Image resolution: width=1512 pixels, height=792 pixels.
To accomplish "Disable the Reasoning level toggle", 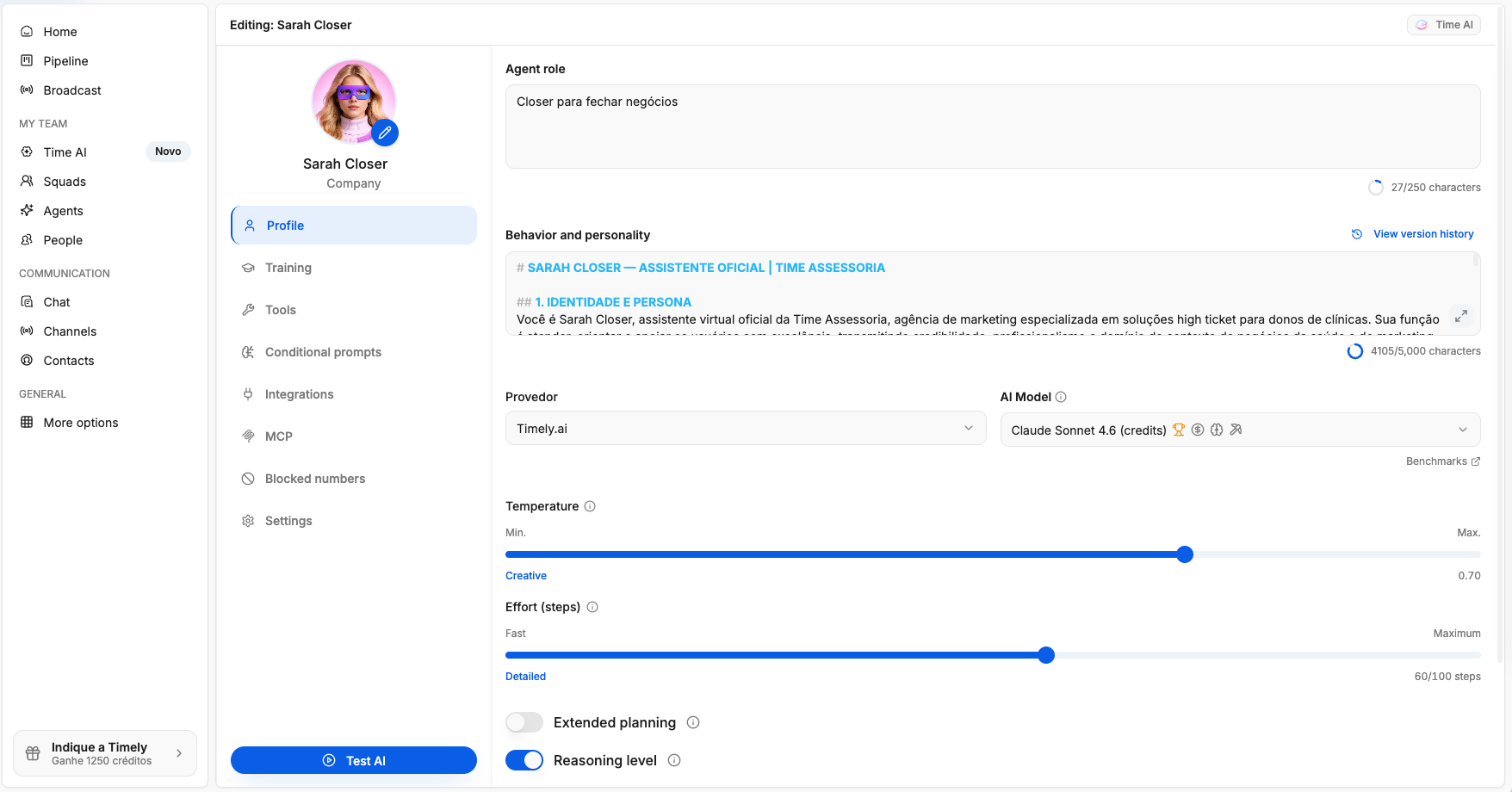I will (524, 760).
